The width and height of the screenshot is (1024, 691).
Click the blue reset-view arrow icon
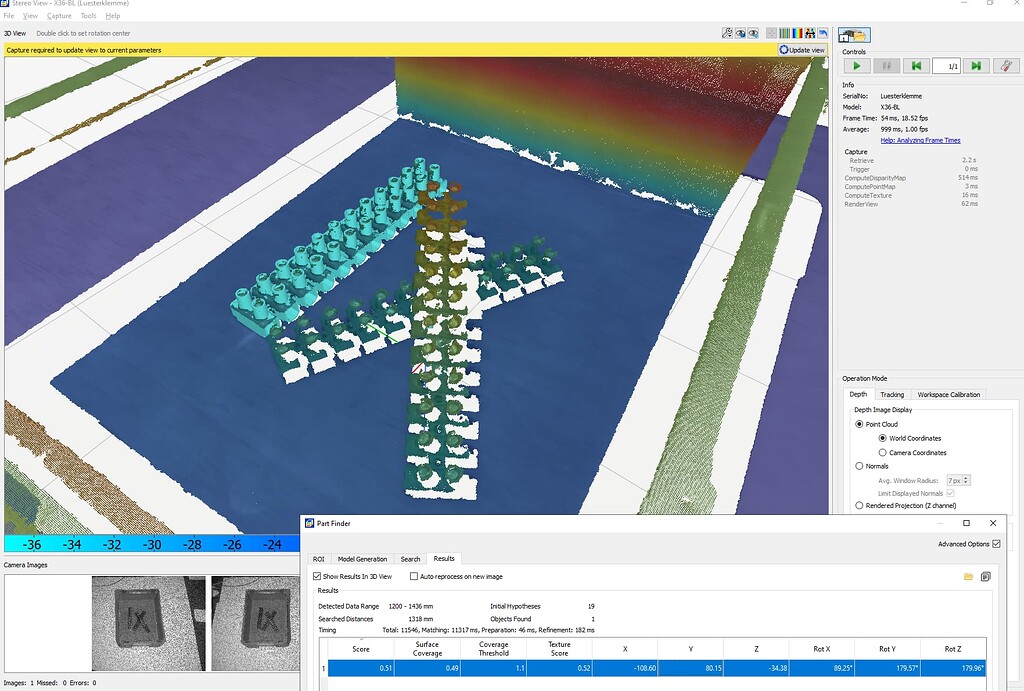(x=823, y=32)
